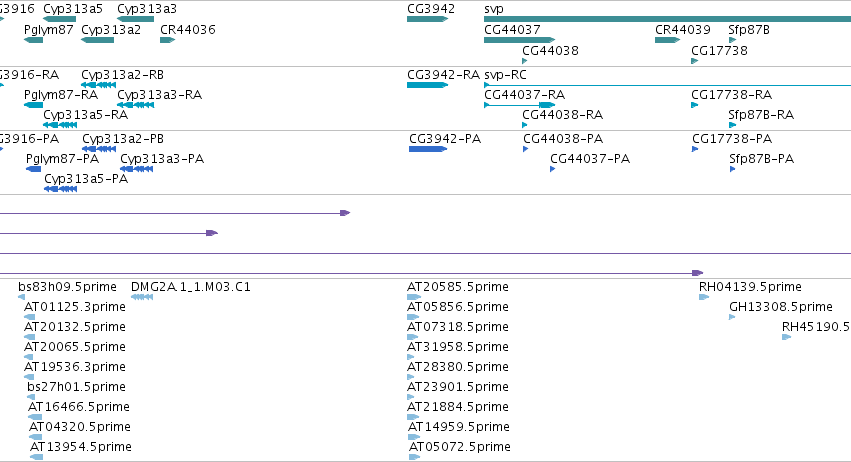Viewport: 851px width, 462px height.
Task: Select the CG44037 gene arrow
Action: pyautogui.click(x=519, y=40)
